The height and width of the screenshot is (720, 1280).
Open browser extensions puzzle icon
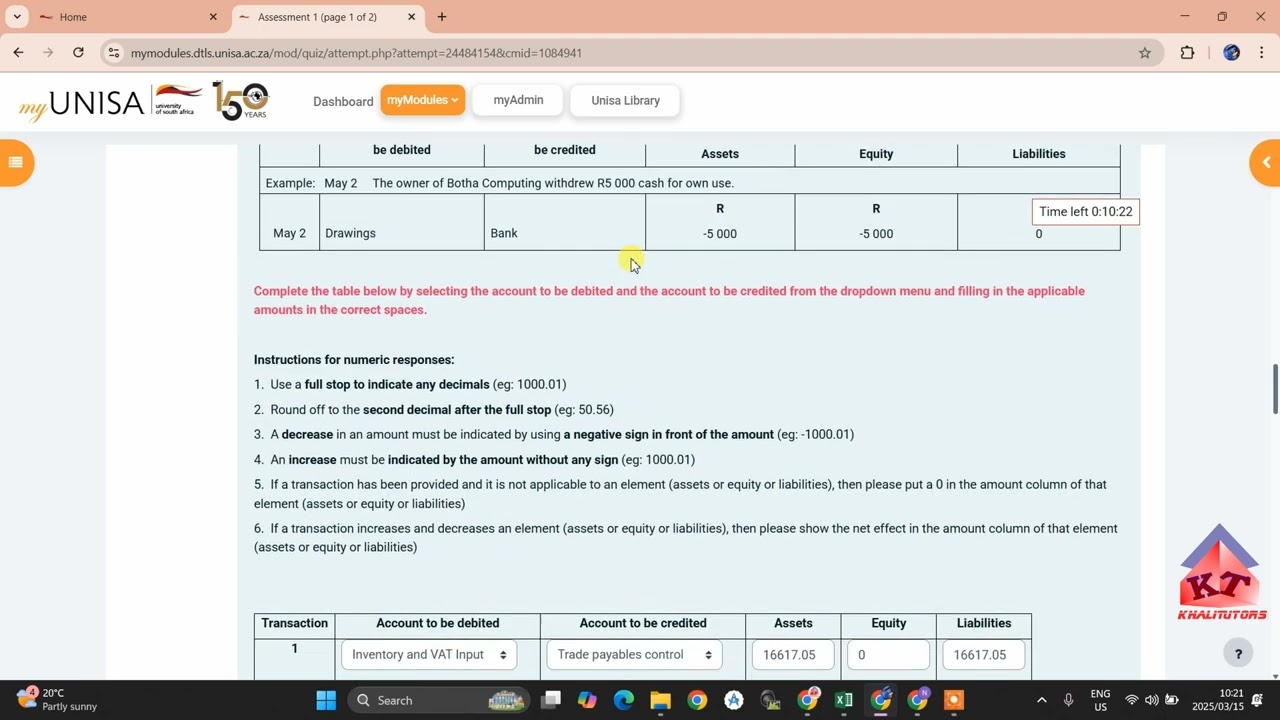click(1187, 53)
